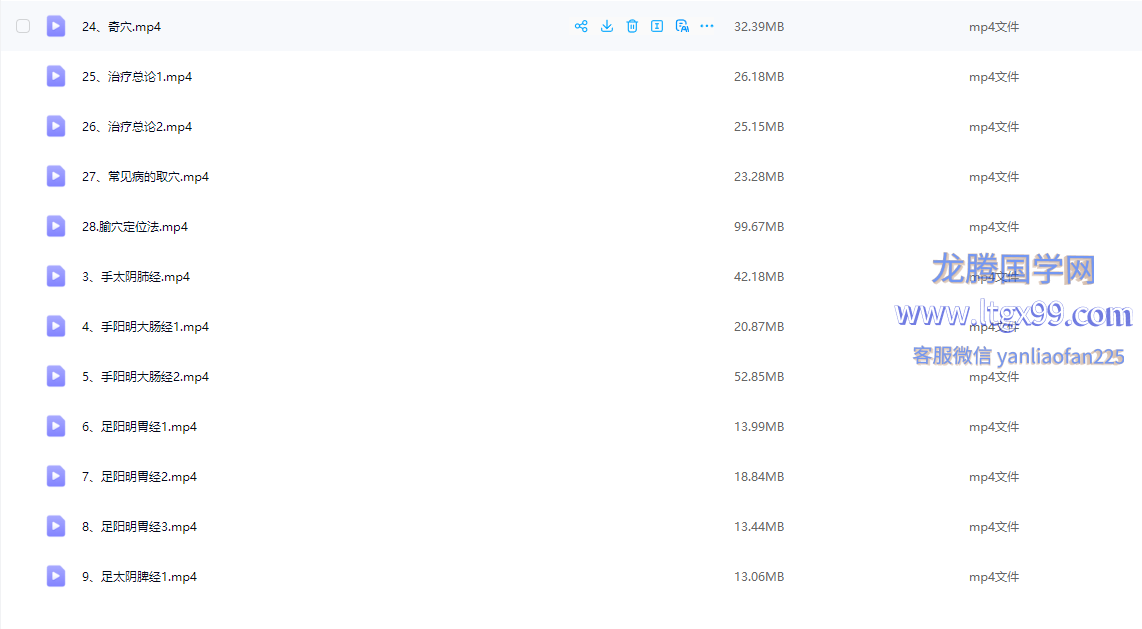This screenshot has height=629, width=1142.
Task: Click the share icon for 24、奇穴.mp4
Action: tap(581, 27)
